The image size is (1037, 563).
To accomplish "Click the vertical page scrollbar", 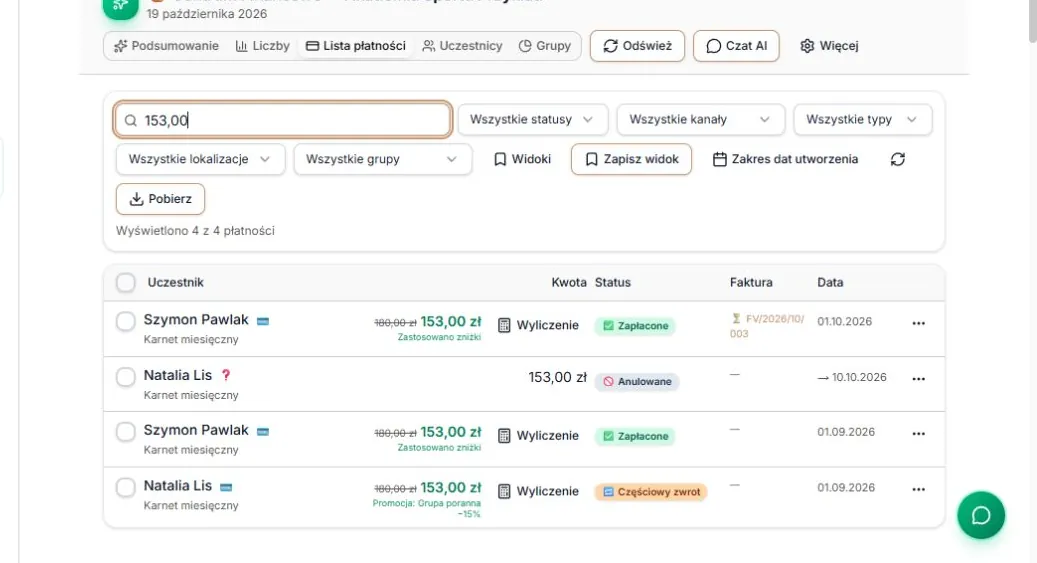I will click(1032, 21).
